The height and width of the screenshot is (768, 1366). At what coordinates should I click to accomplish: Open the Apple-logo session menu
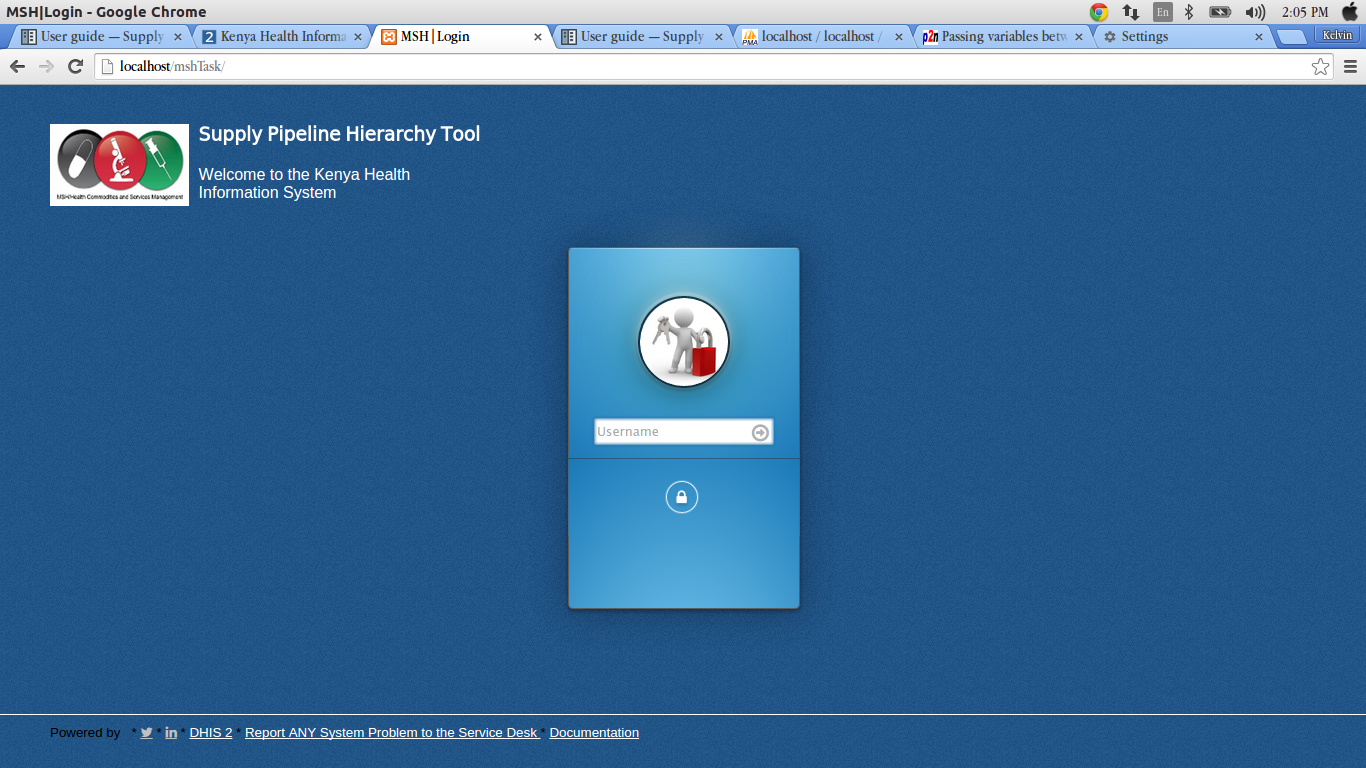click(1350, 12)
